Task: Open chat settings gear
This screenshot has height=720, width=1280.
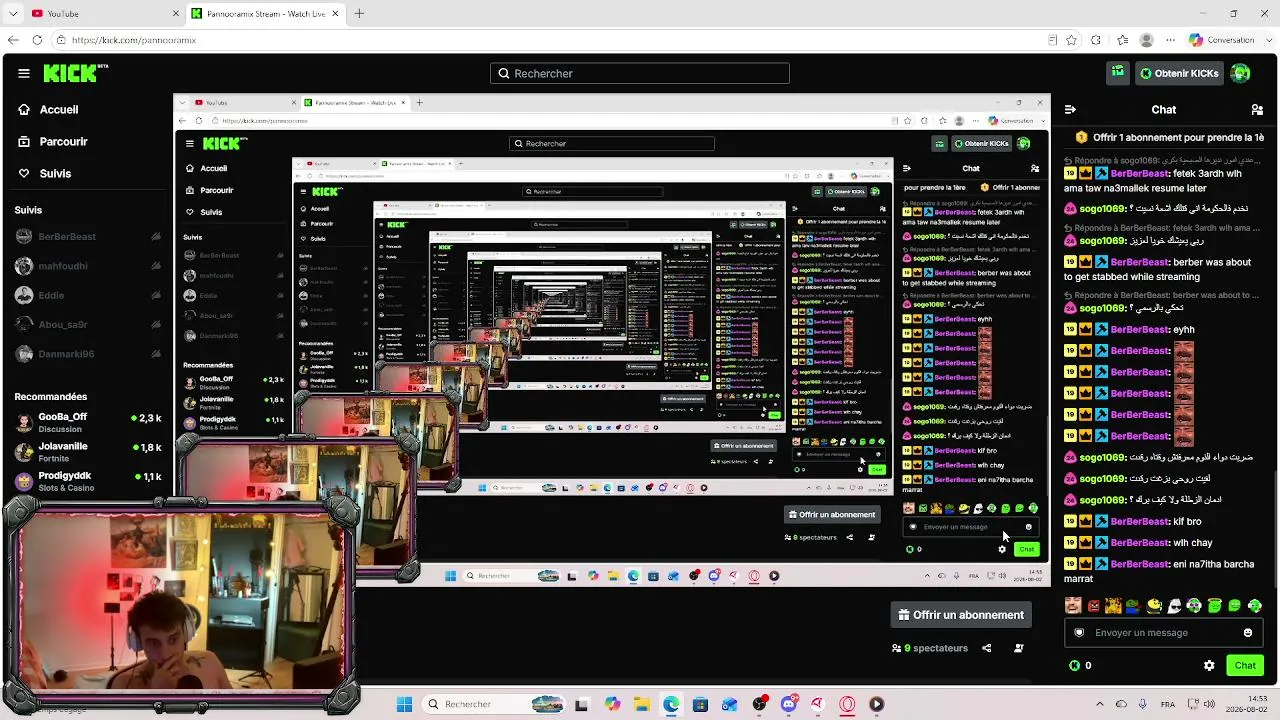Action: tap(1209, 665)
